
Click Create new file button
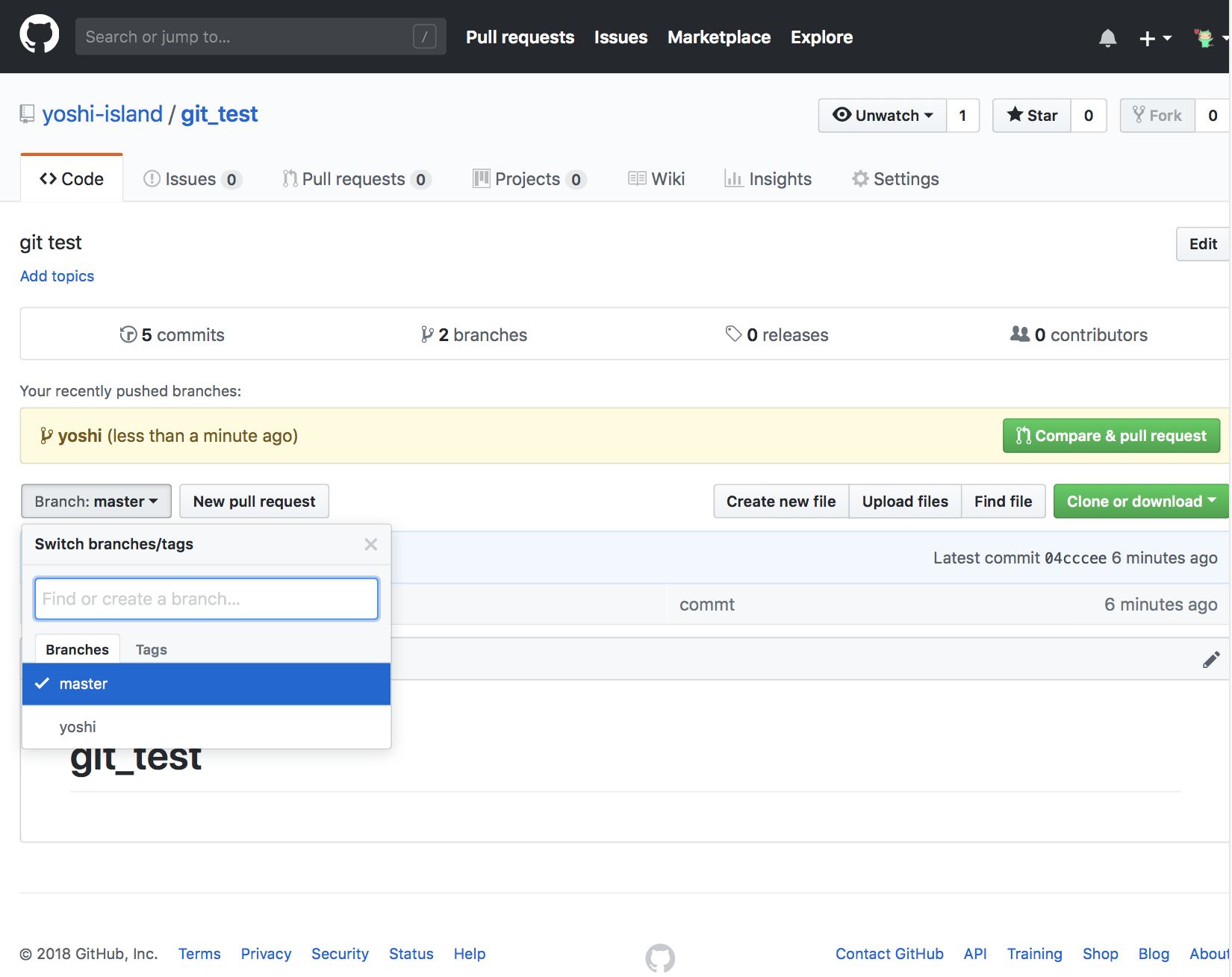tap(781, 502)
